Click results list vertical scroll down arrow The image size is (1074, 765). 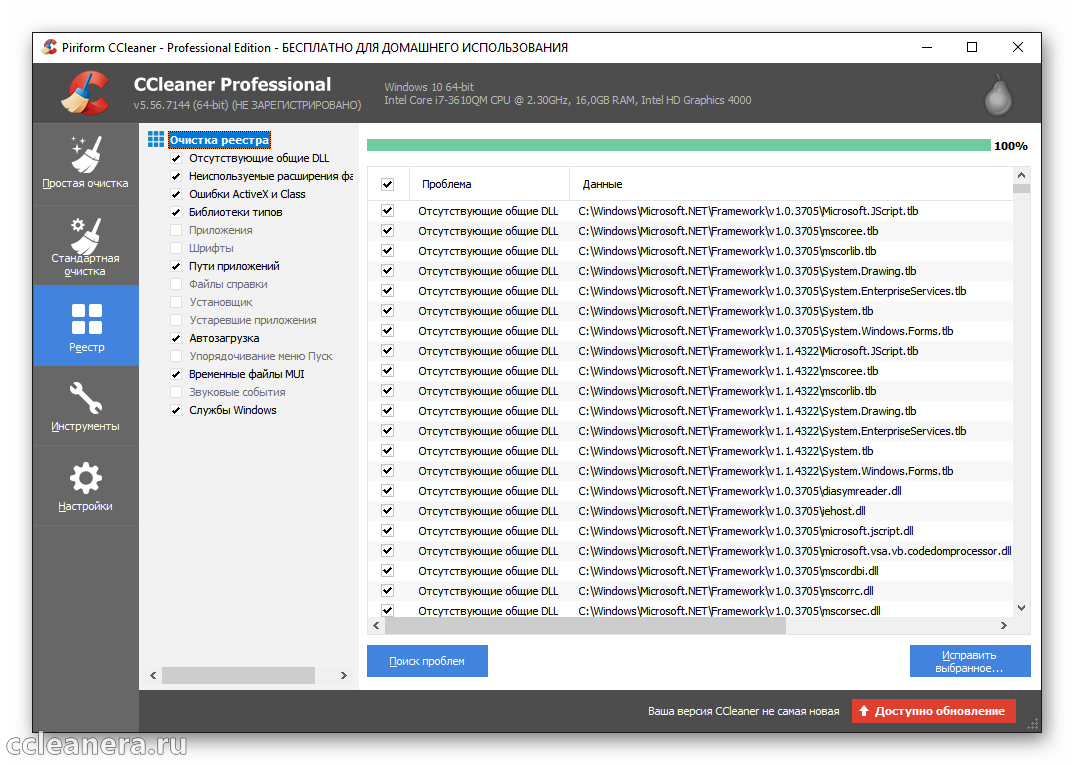[x=1021, y=607]
